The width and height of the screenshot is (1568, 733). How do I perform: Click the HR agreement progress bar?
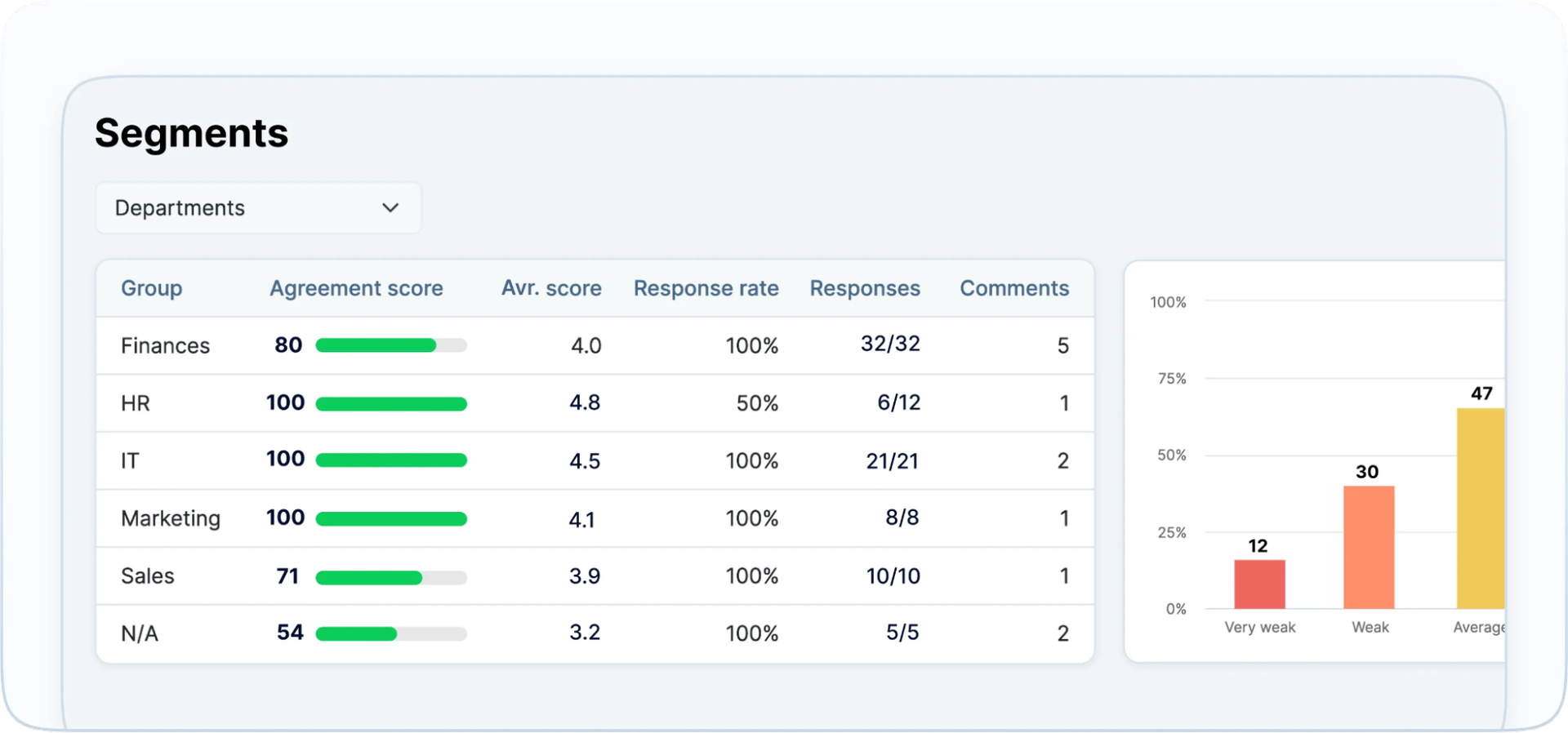(391, 403)
